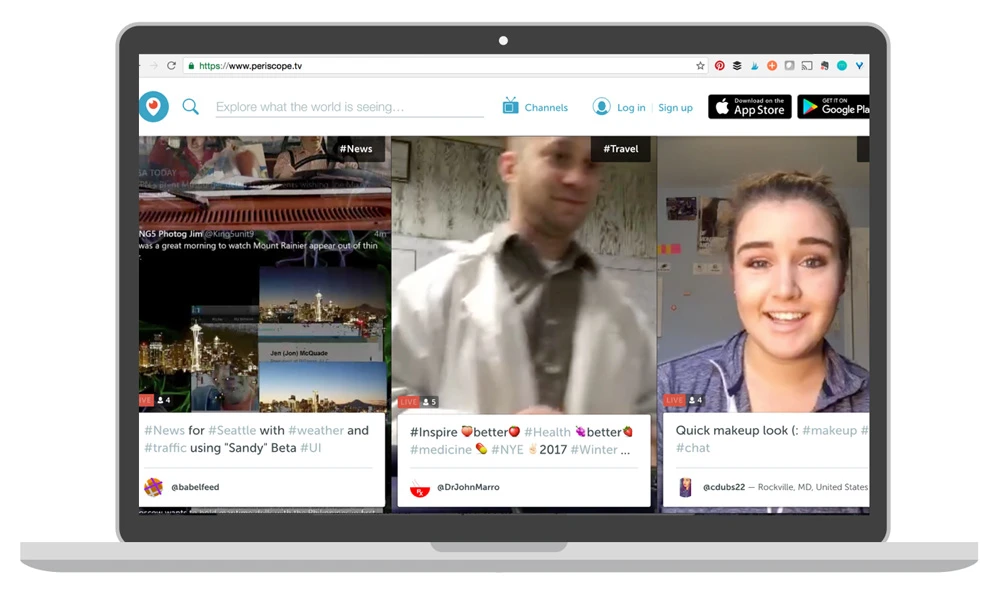Open the @cdubs22 username
The image size is (1000, 606).
pos(724,487)
